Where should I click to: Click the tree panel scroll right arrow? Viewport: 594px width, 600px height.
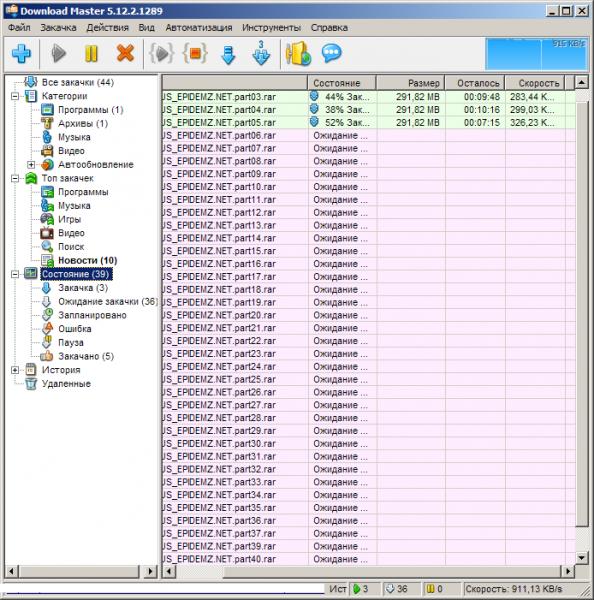150,571
